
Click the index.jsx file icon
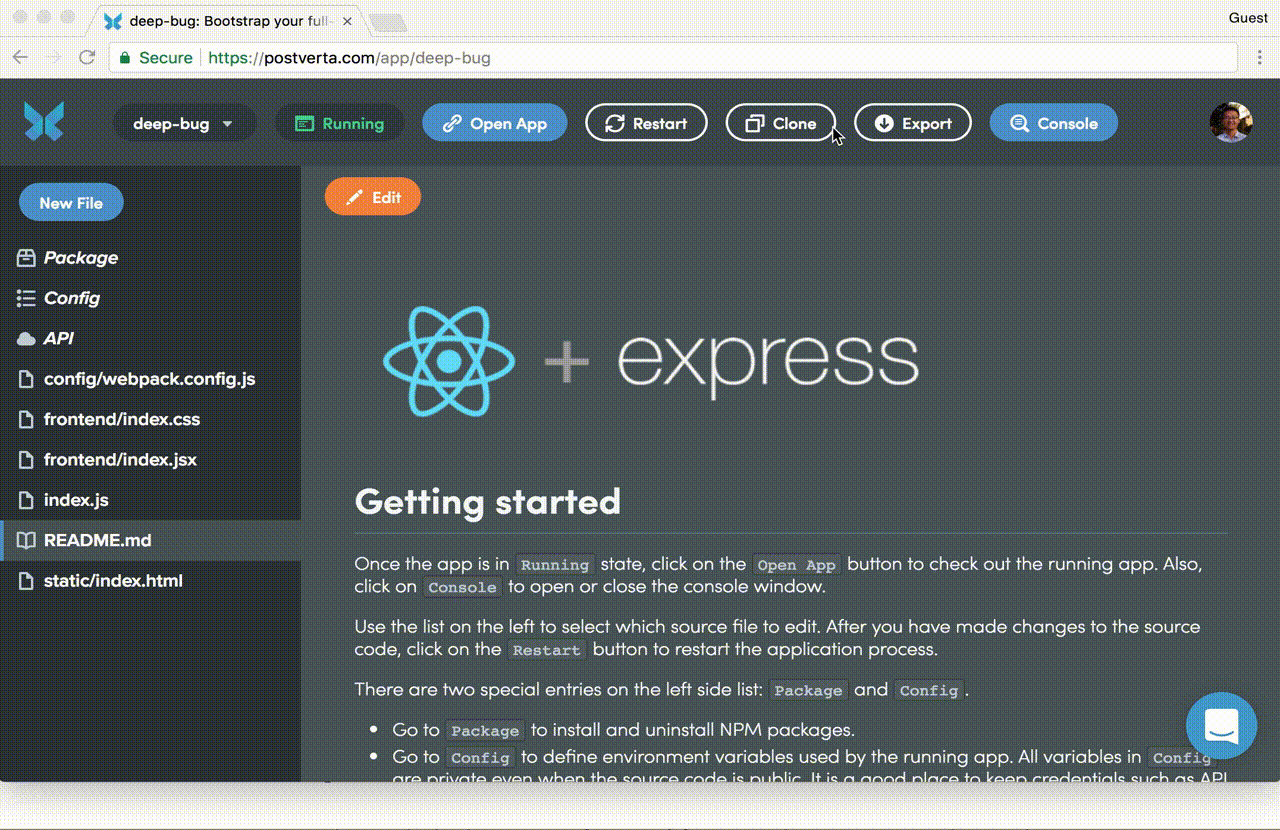click(26, 460)
